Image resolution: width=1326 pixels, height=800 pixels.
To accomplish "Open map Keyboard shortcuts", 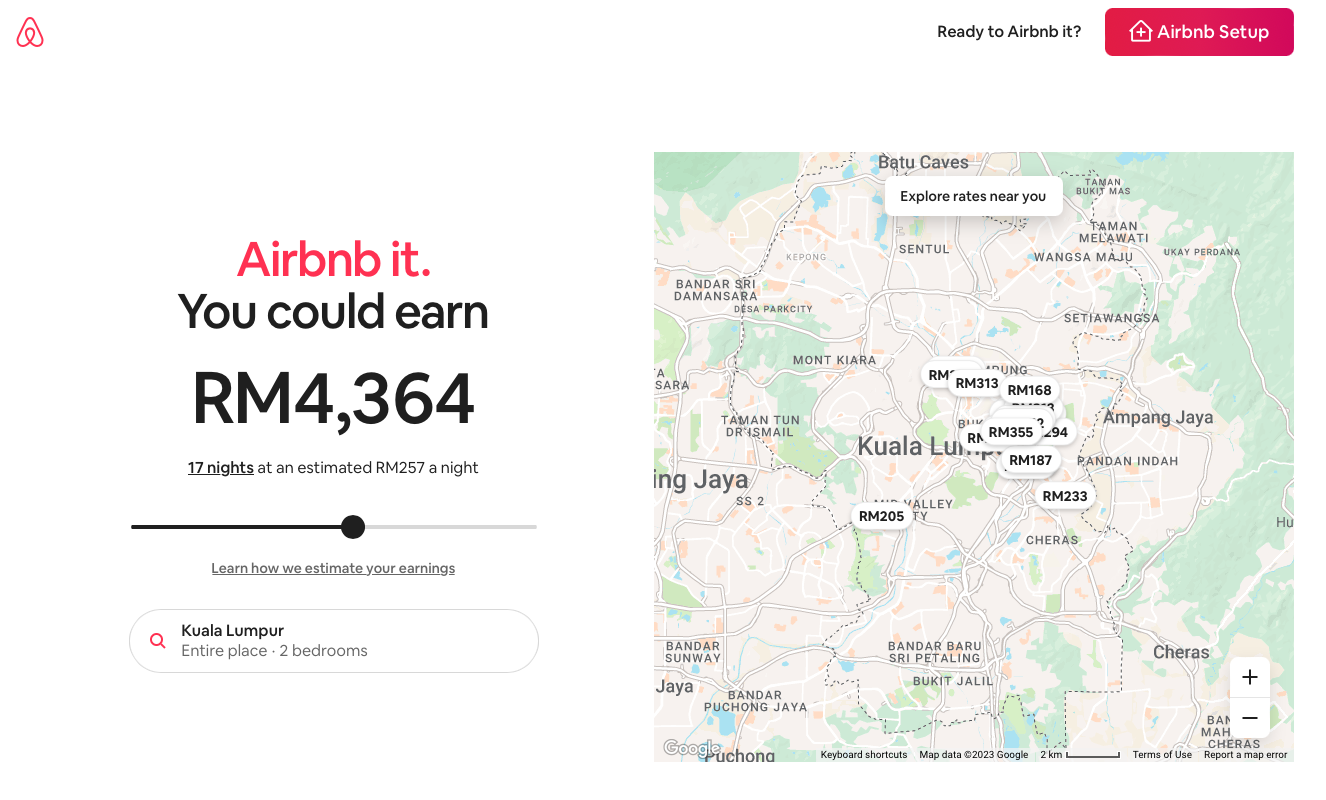I will [863, 755].
